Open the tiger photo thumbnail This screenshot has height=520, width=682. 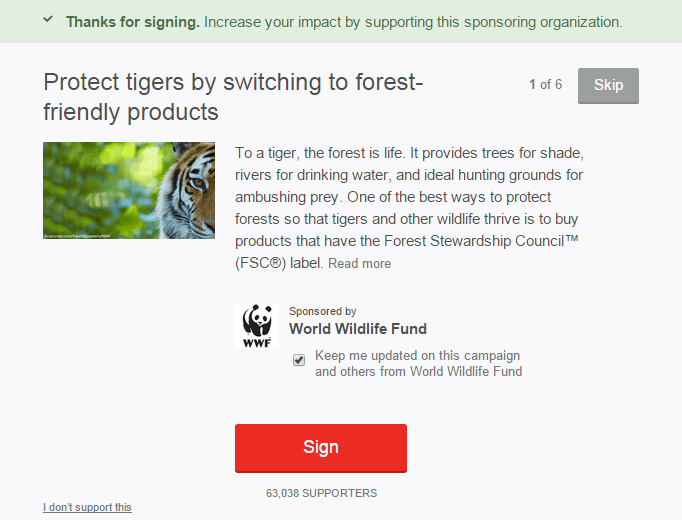(129, 190)
